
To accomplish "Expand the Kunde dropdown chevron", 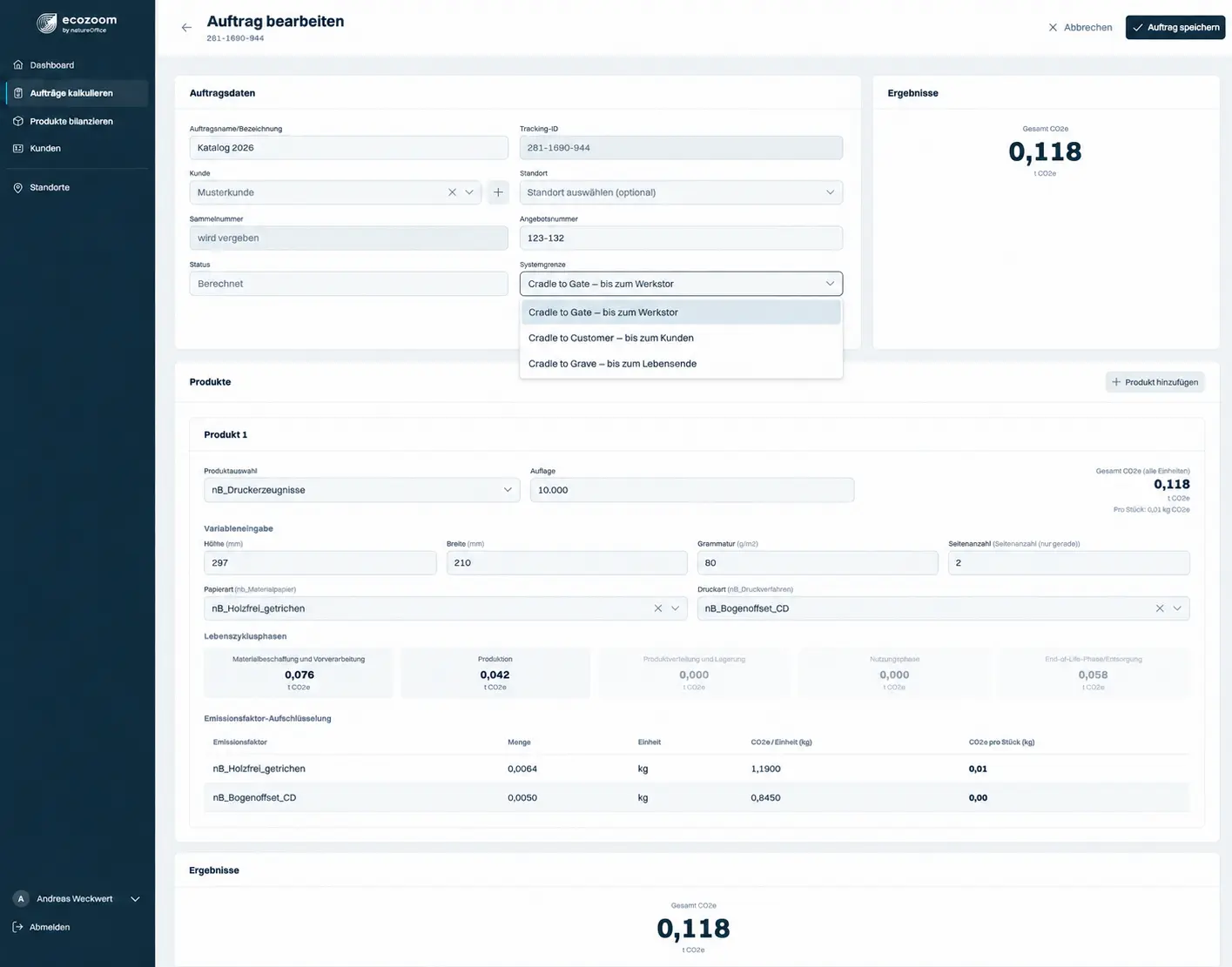I will click(469, 192).
